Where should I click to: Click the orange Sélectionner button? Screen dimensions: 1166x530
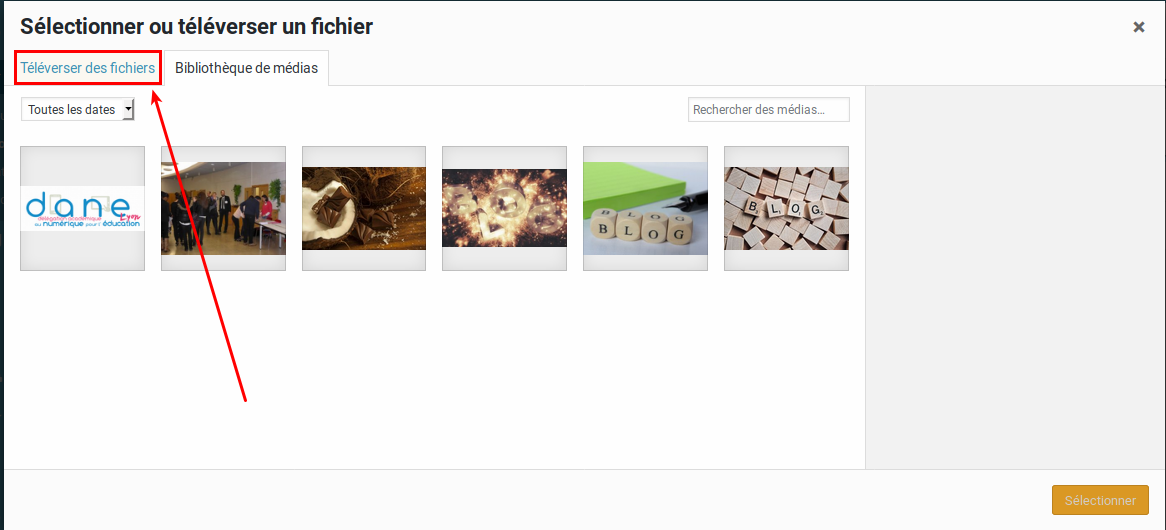coord(1100,500)
